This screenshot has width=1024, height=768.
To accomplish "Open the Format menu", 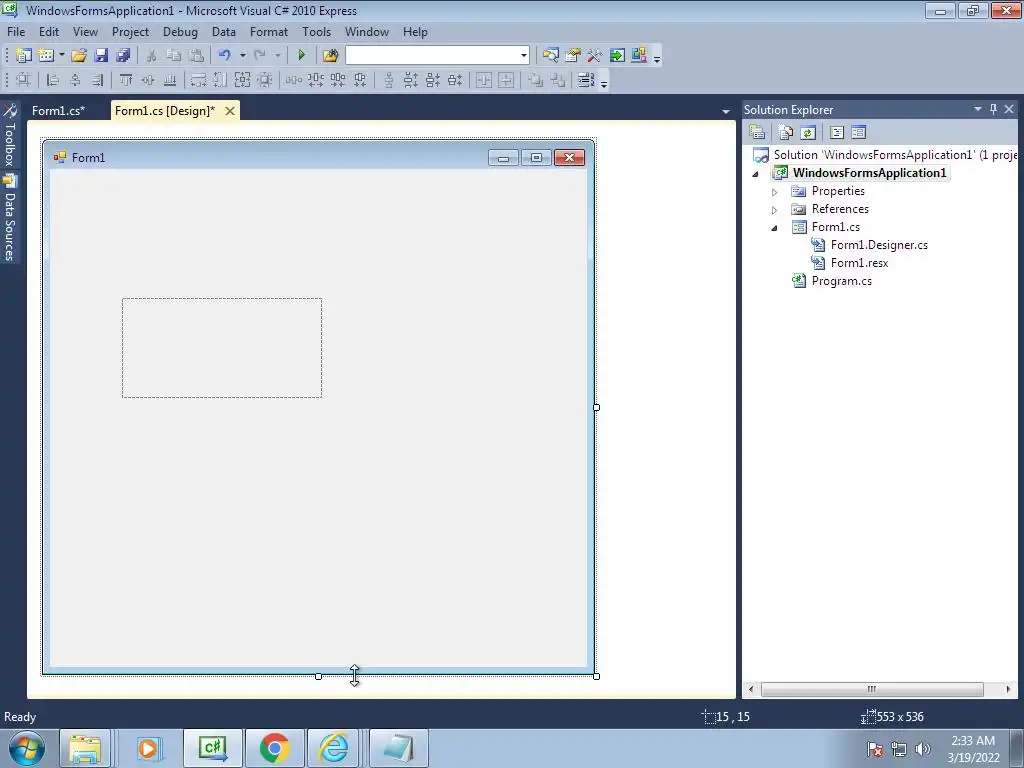I will (268, 32).
